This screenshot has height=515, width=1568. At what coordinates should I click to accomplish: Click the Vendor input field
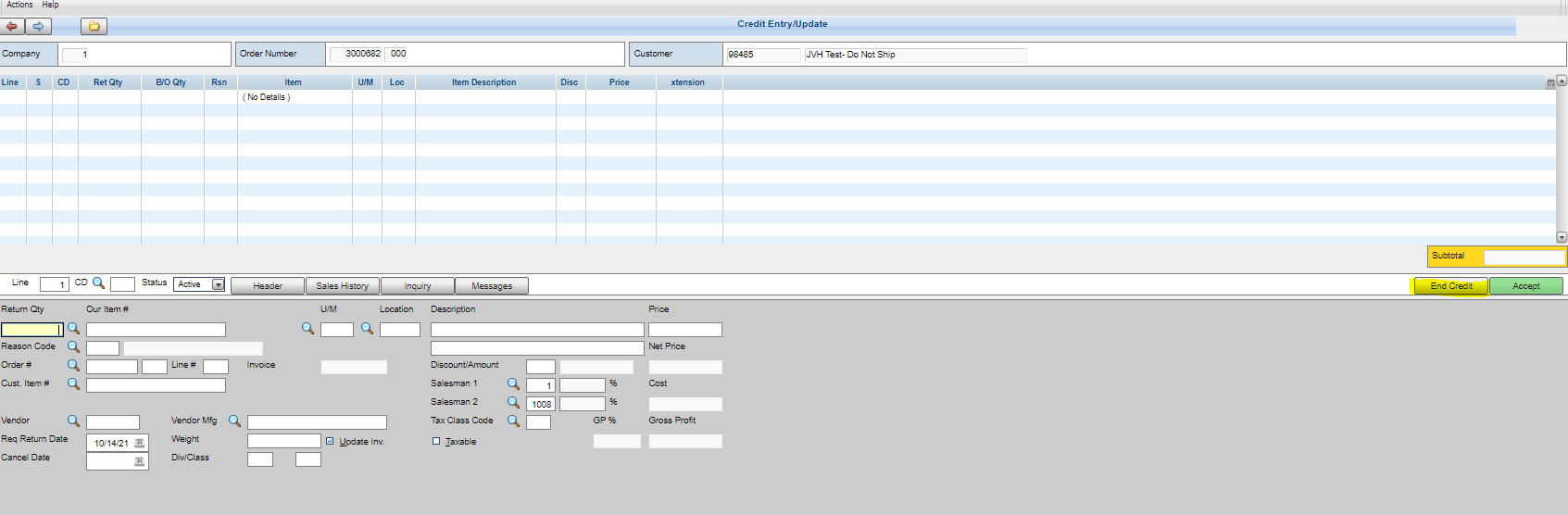click(x=113, y=422)
